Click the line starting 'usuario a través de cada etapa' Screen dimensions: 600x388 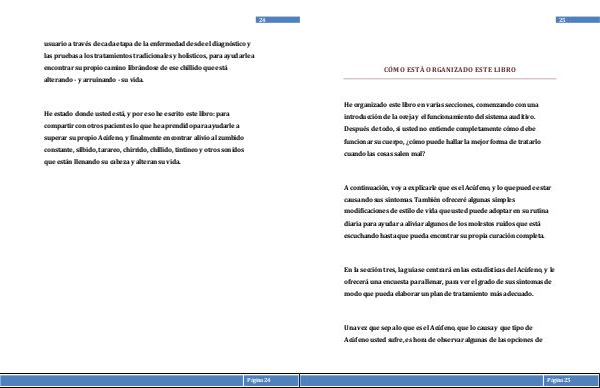pos(147,44)
